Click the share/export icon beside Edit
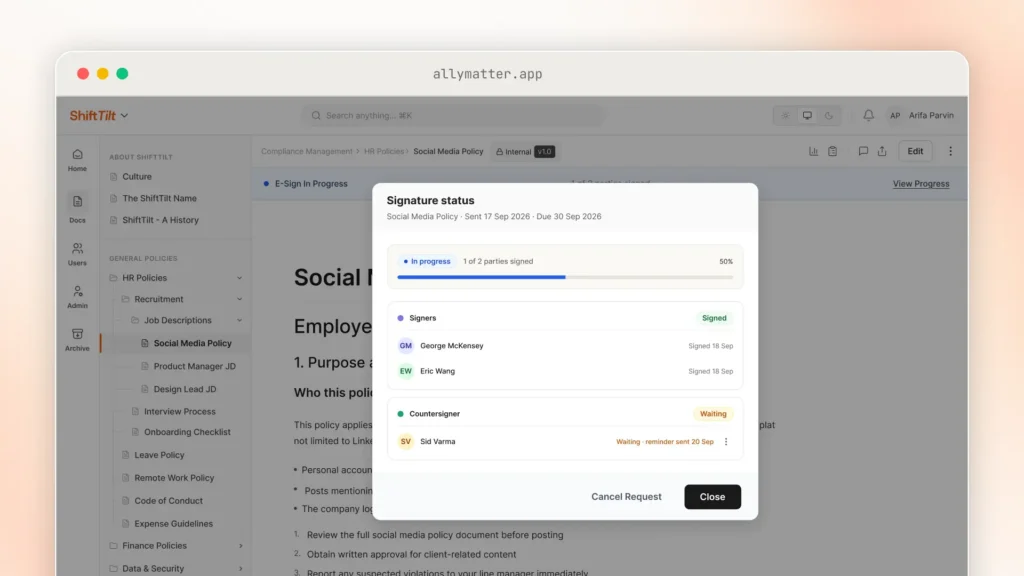 point(882,152)
